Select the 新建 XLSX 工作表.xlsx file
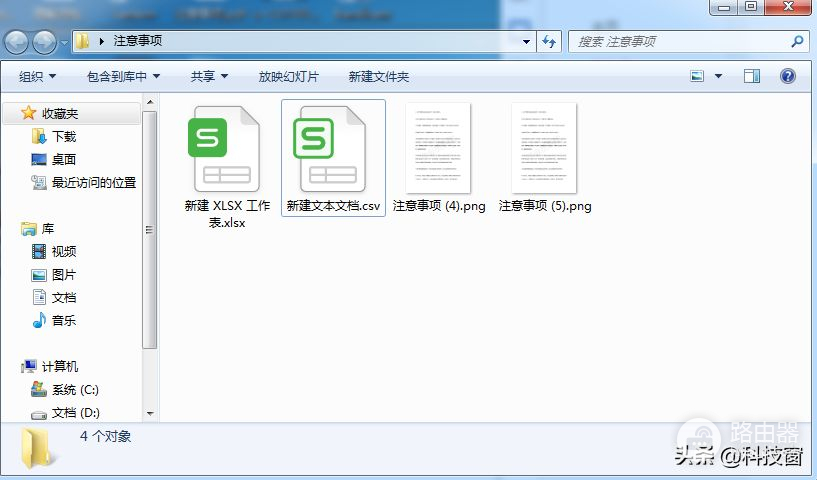Screen dimensions: 817x480 click(227, 150)
